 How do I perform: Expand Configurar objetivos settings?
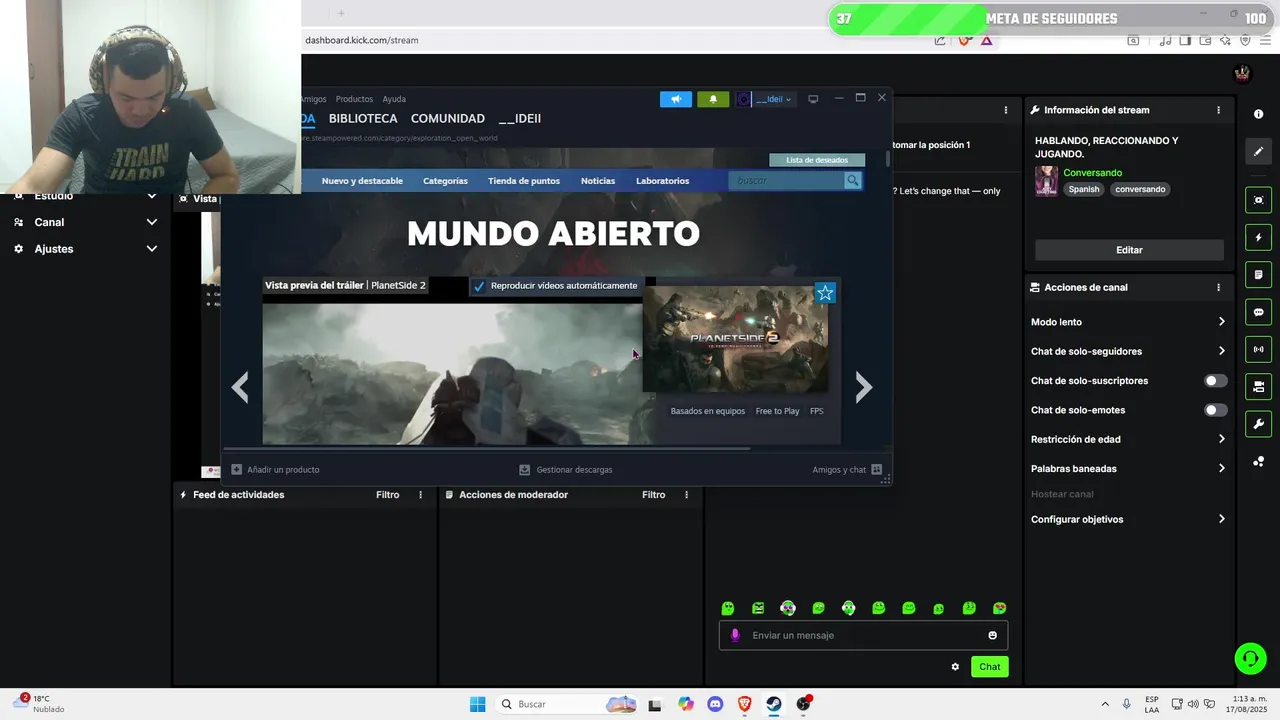pos(1128,519)
